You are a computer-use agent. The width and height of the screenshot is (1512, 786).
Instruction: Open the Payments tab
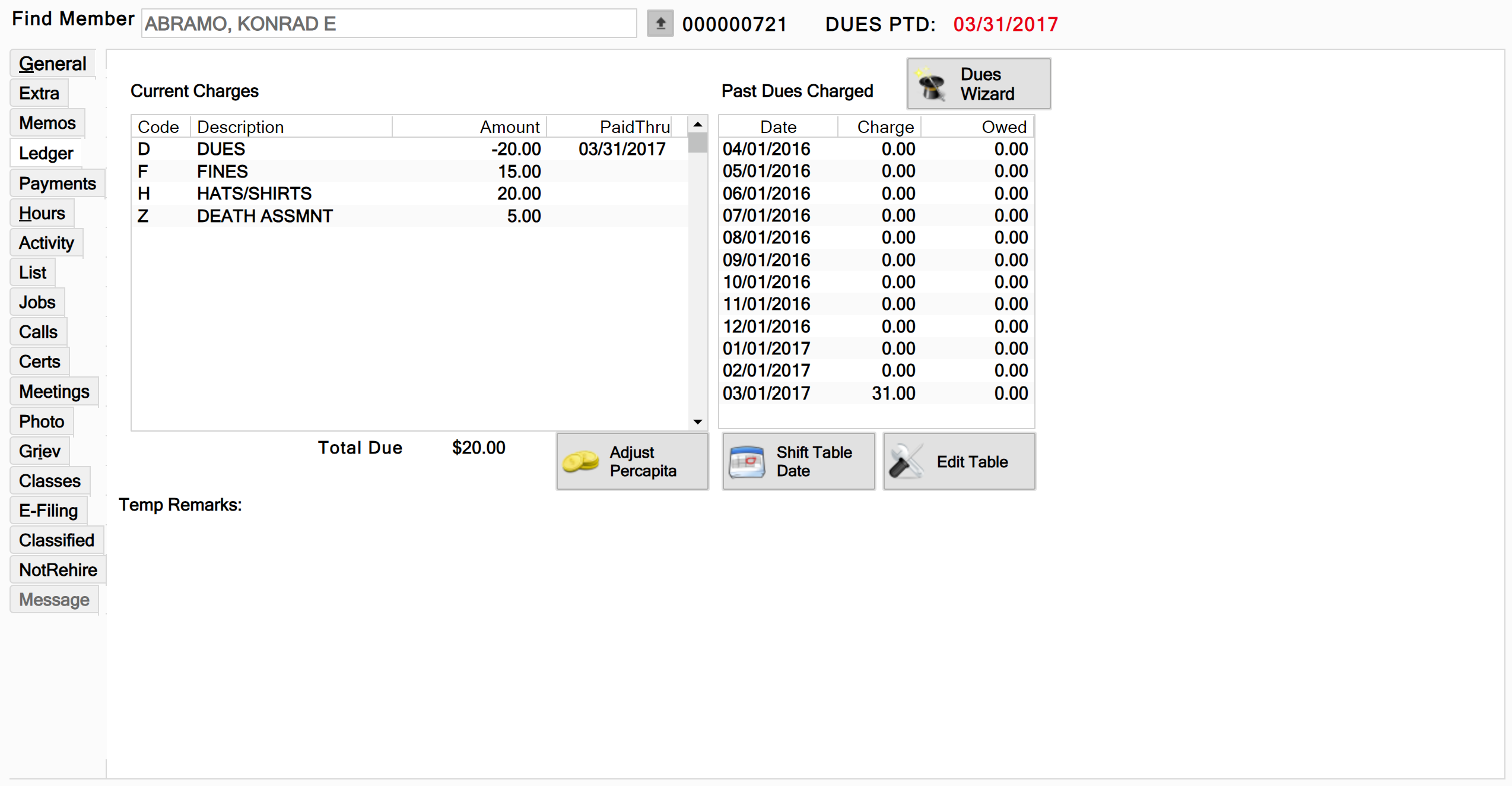click(x=57, y=183)
